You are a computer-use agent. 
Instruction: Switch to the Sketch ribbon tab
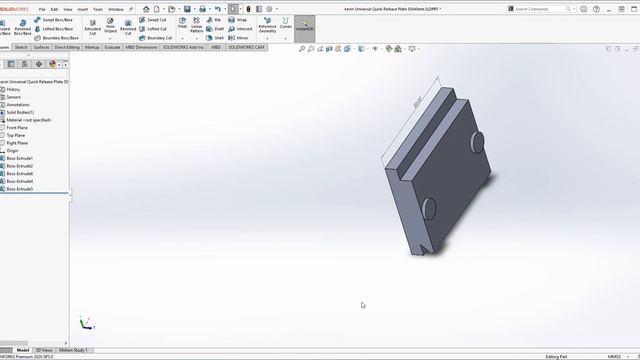(x=21, y=47)
